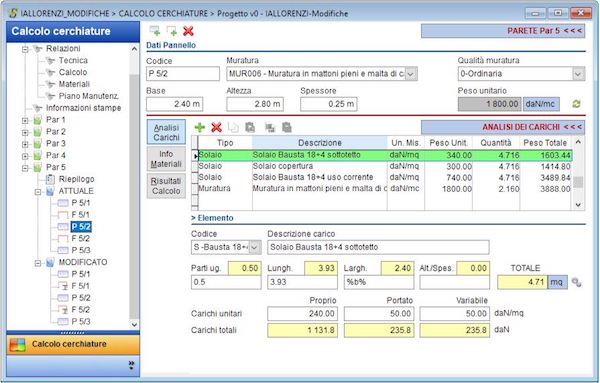Click ANALISI DEI CARICHI header button
The image size is (600, 383).
coord(503,127)
